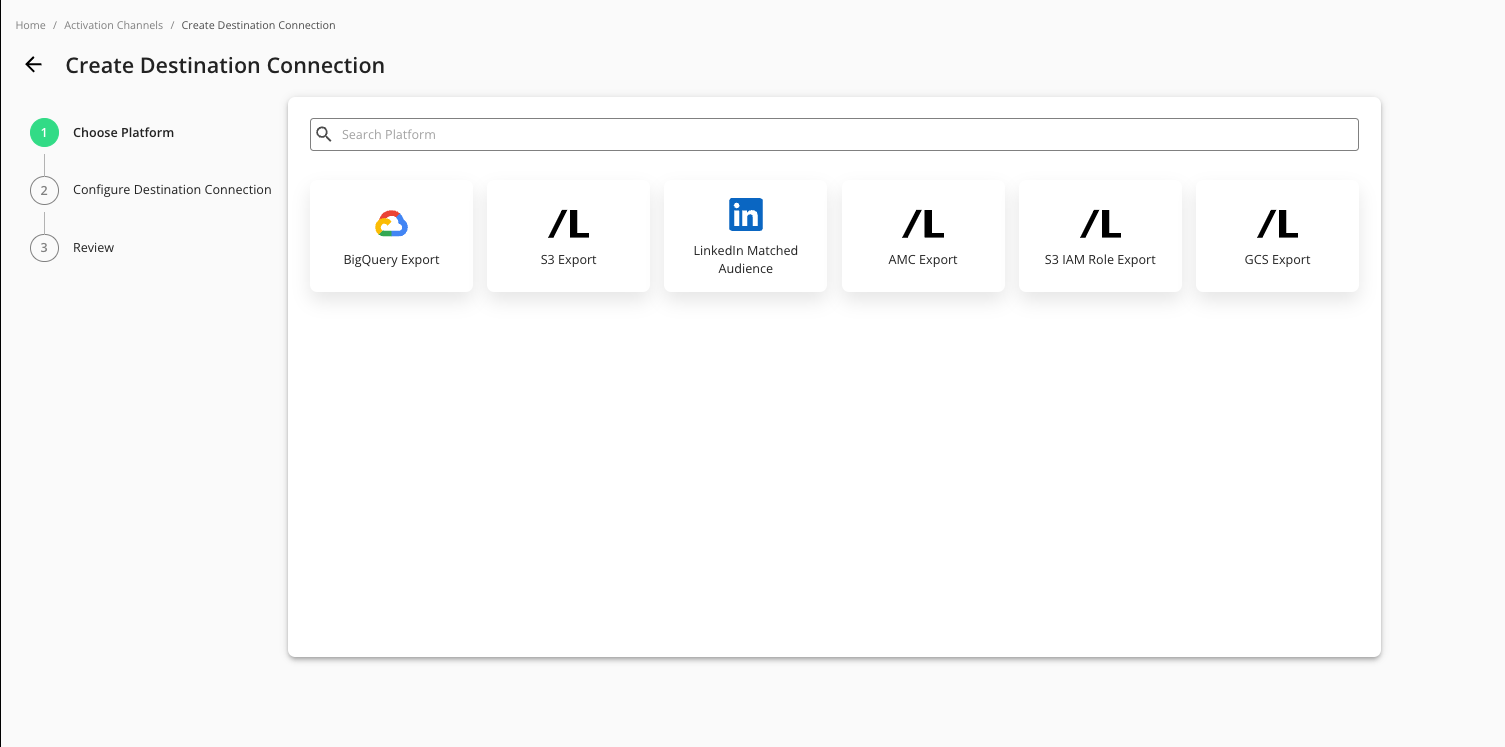
Task: Click the GCS Export card logo
Action: coord(1277,224)
